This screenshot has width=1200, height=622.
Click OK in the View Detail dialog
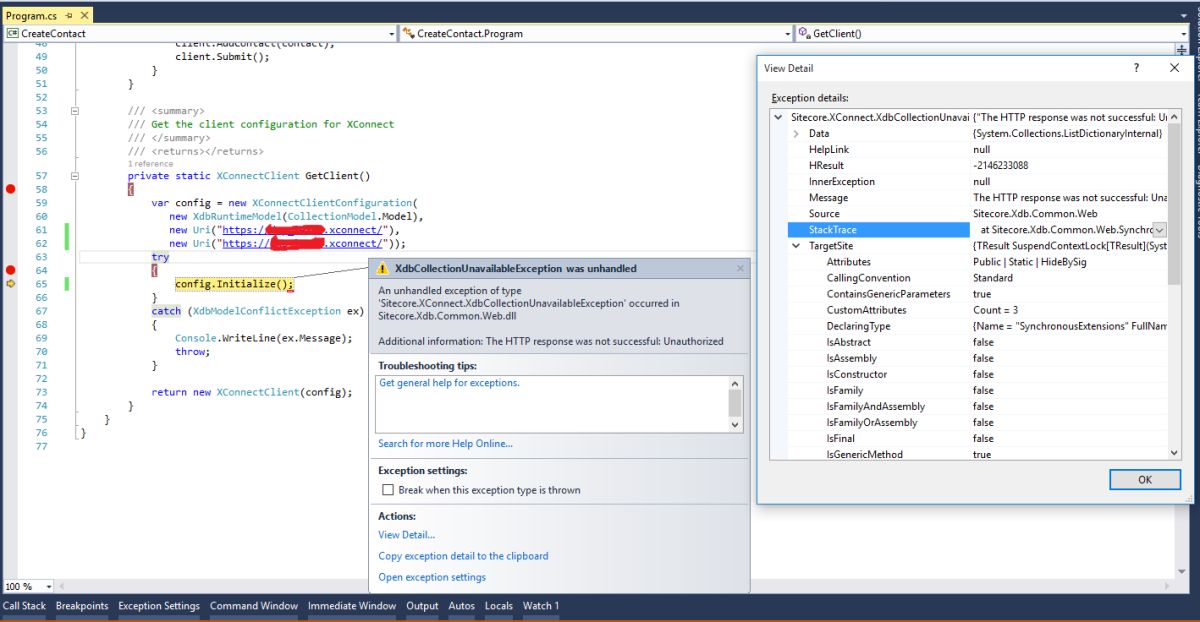coord(1144,479)
